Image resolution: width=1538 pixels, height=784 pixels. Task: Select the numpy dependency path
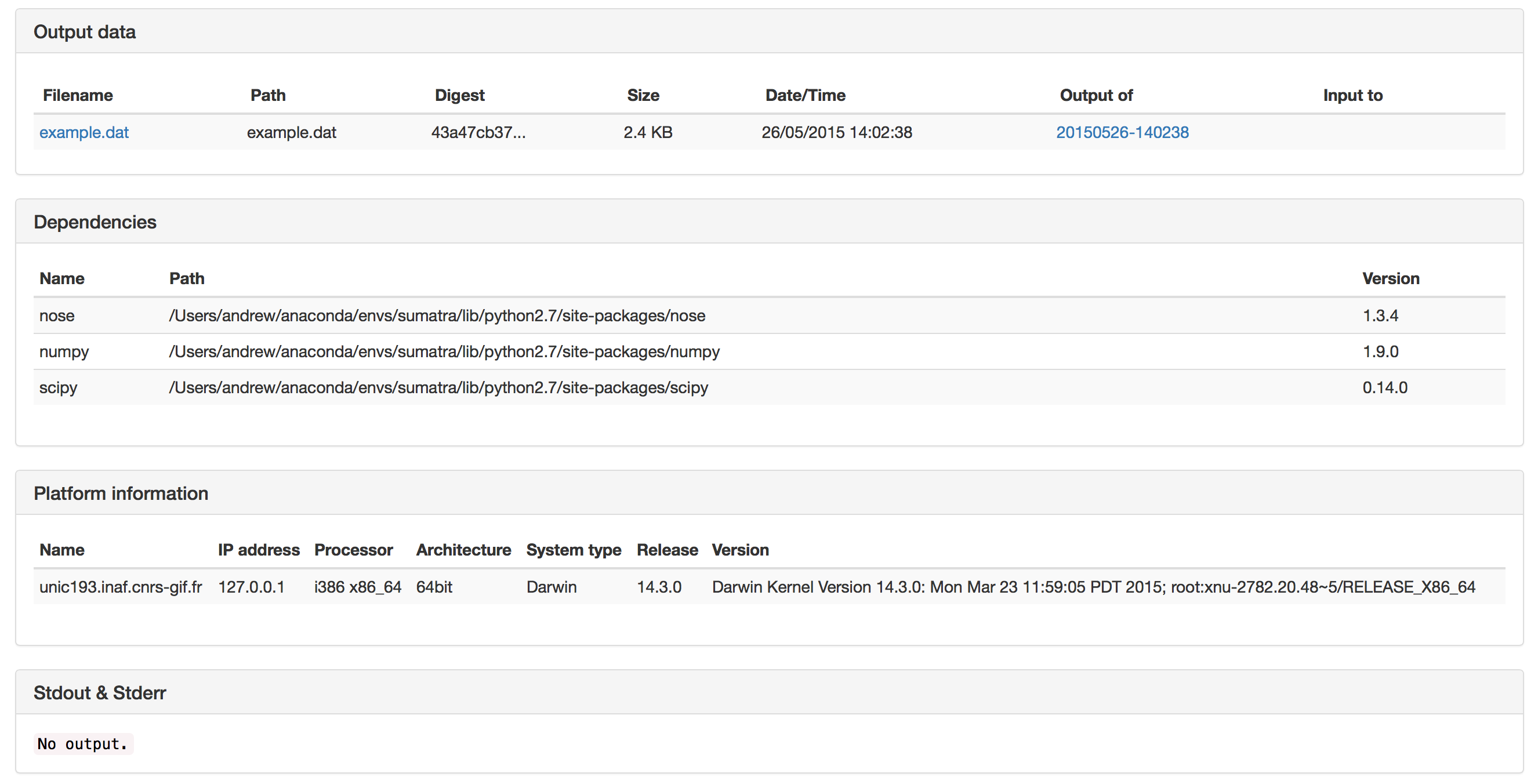444,351
